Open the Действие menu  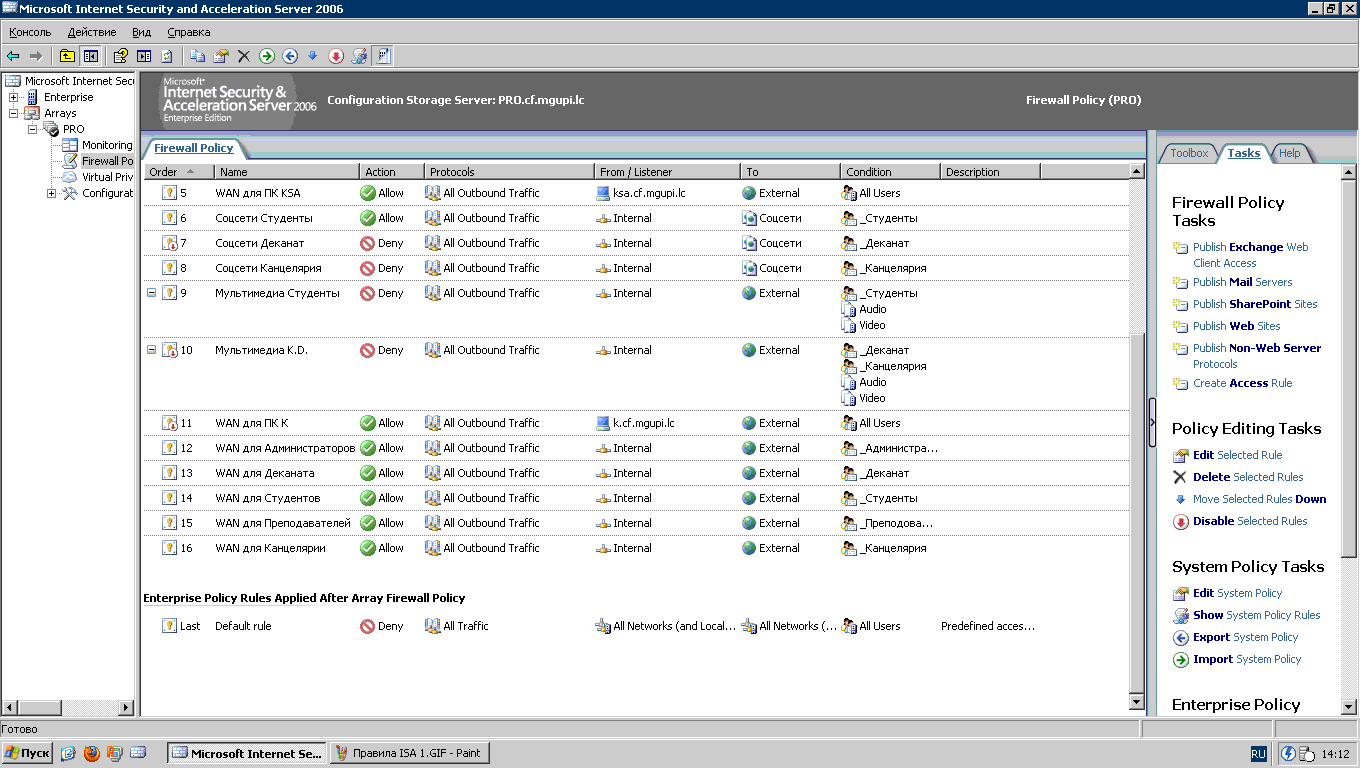(x=92, y=32)
